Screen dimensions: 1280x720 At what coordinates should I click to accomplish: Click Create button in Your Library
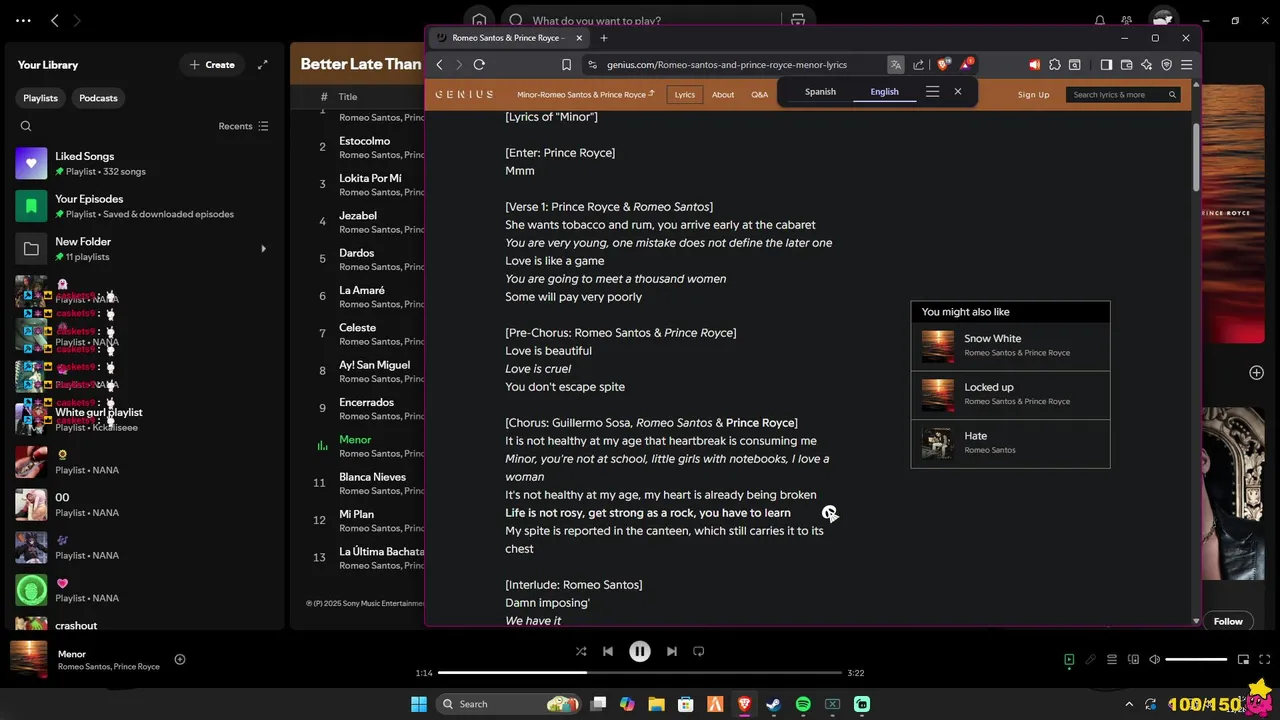coord(212,65)
